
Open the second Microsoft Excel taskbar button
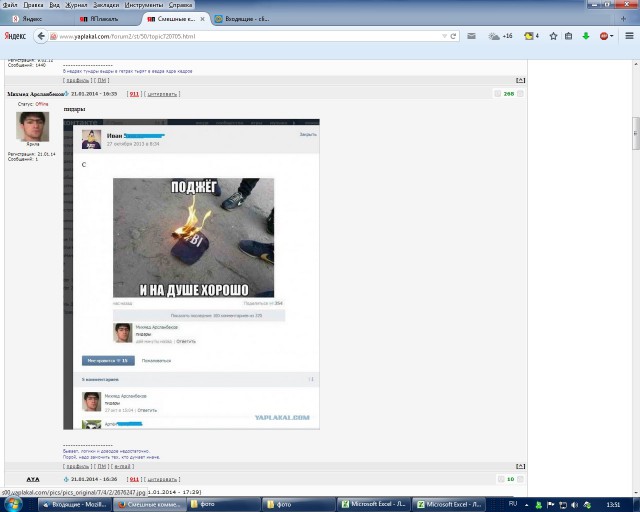[x=449, y=505]
